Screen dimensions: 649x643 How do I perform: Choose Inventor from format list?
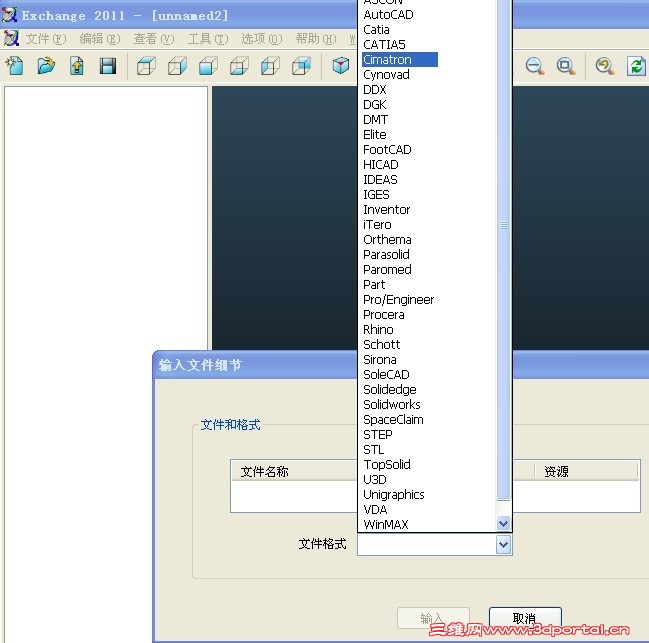pyautogui.click(x=387, y=210)
